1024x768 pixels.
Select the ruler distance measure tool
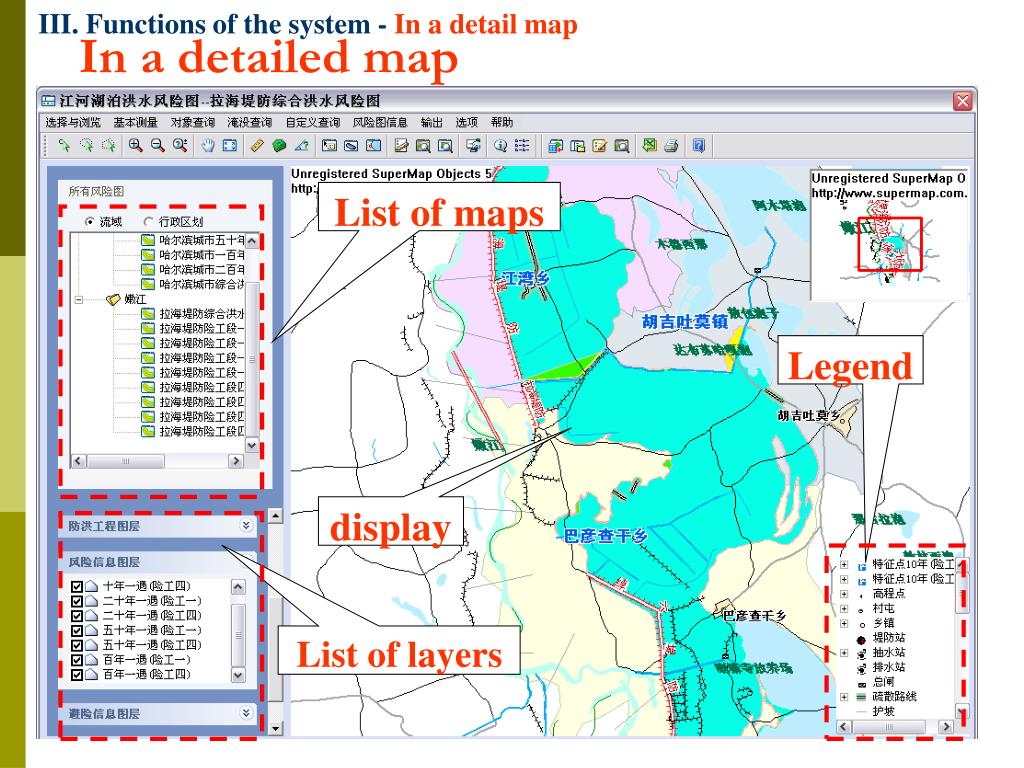coord(257,145)
